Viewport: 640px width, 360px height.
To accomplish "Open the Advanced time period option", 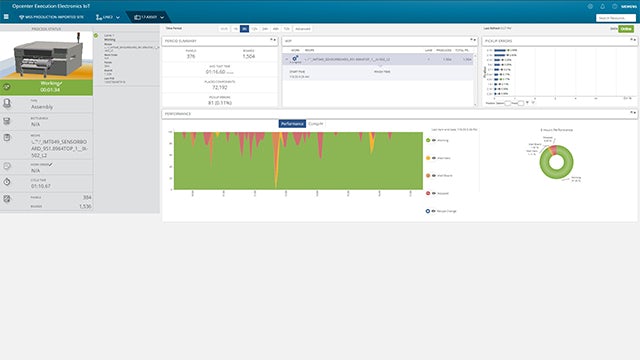I will (x=302, y=29).
